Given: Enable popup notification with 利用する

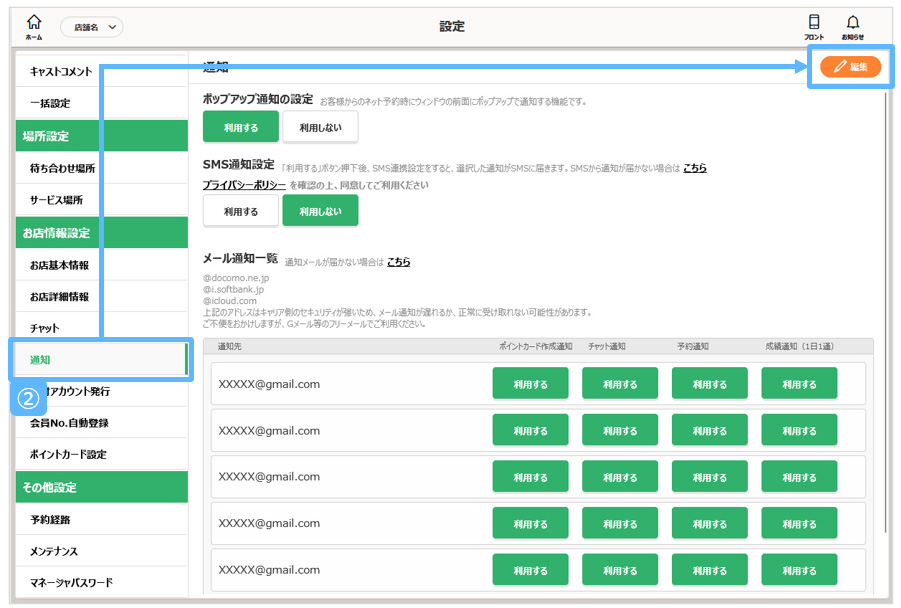Looking at the screenshot, I should [x=240, y=127].
